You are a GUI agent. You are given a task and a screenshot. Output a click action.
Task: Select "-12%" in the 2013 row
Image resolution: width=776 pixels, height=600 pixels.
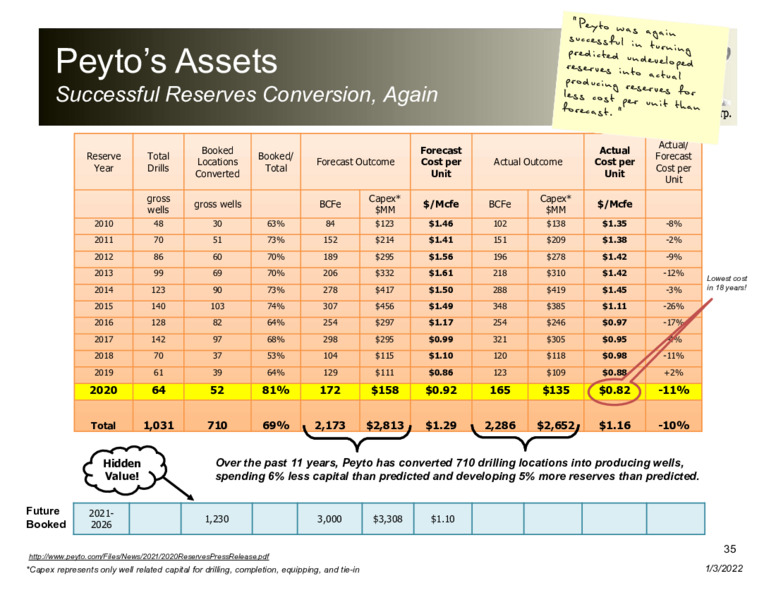[x=674, y=273]
